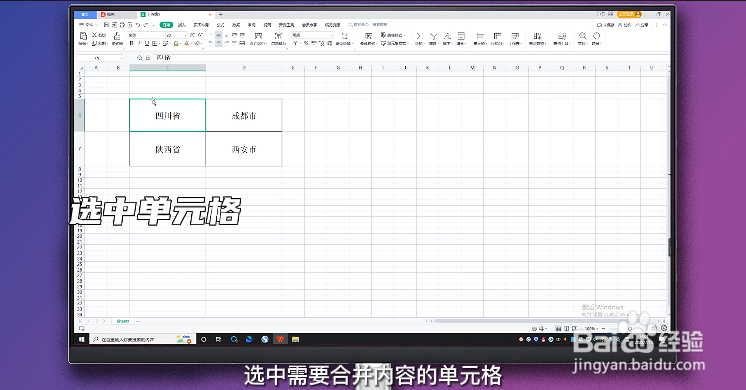Apply the yellow fill color
Image resolution: width=746 pixels, height=390 pixels.
176,43
